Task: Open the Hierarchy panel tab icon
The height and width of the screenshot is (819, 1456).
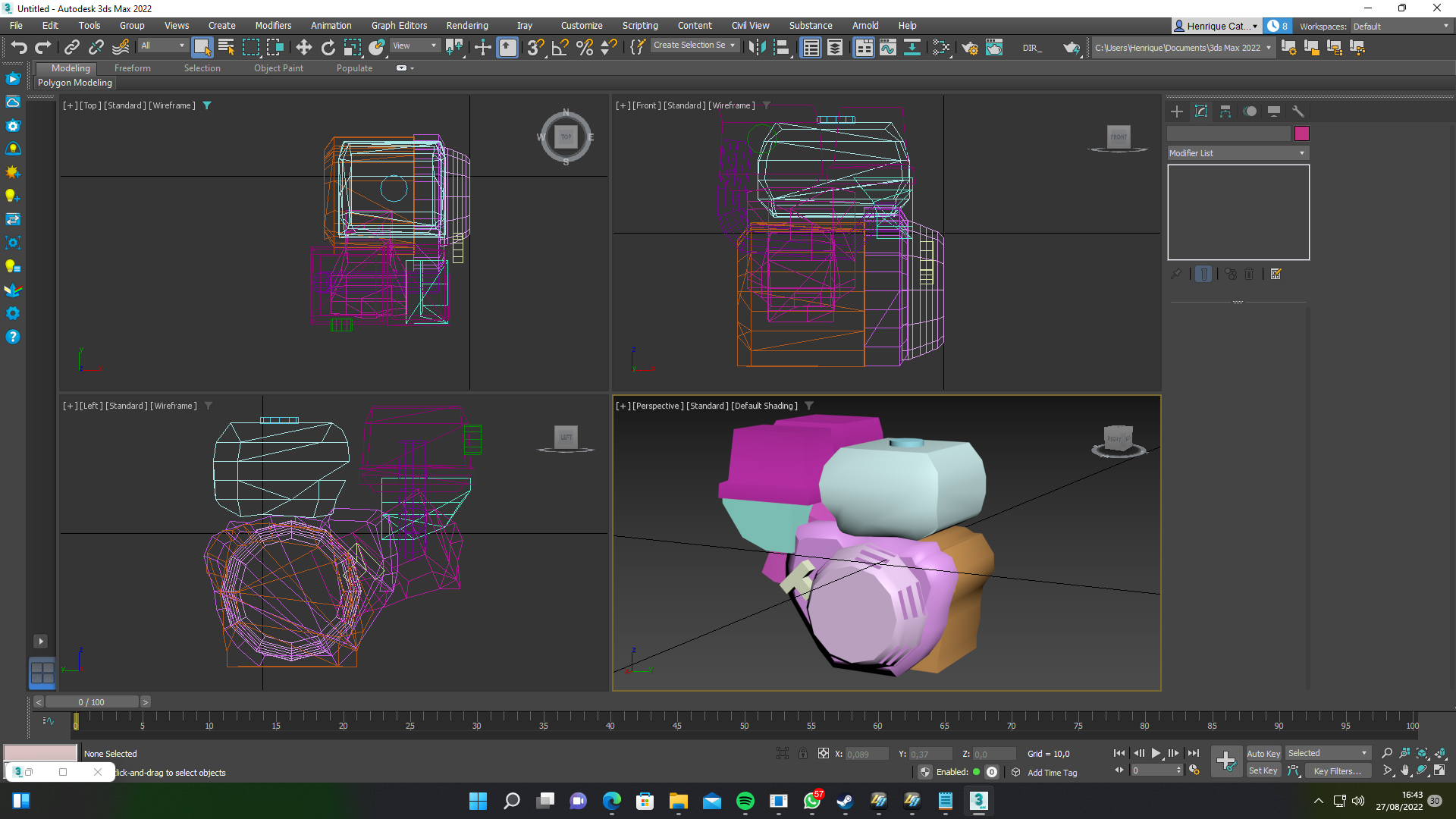Action: 1225,111
